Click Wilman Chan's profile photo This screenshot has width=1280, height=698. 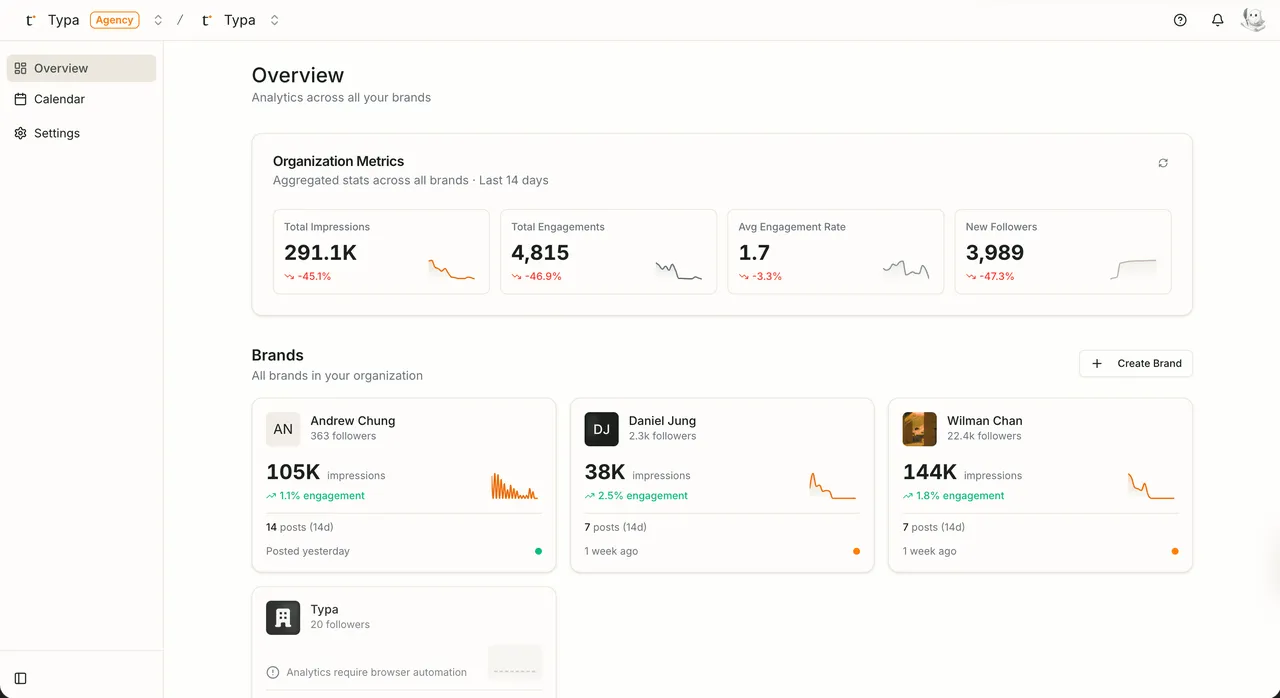pyautogui.click(x=920, y=429)
